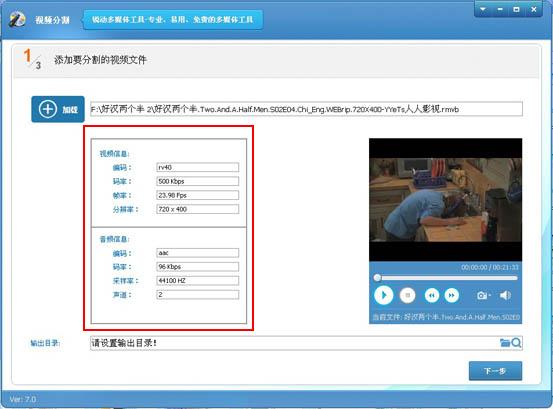Click the 下一步 next step button
This screenshot has width=553, height=409.
click(495, 371)
